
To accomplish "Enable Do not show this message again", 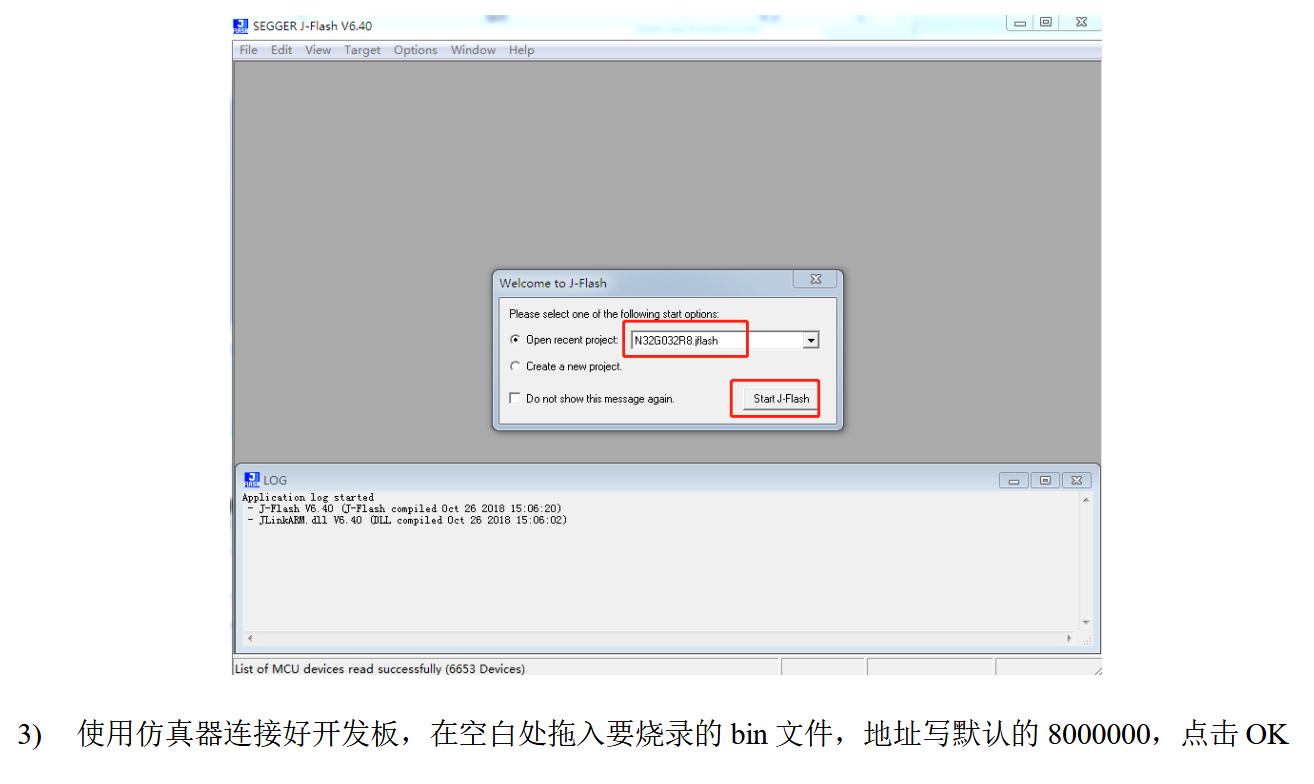I will pyautogui.click(x=515, y=398).
